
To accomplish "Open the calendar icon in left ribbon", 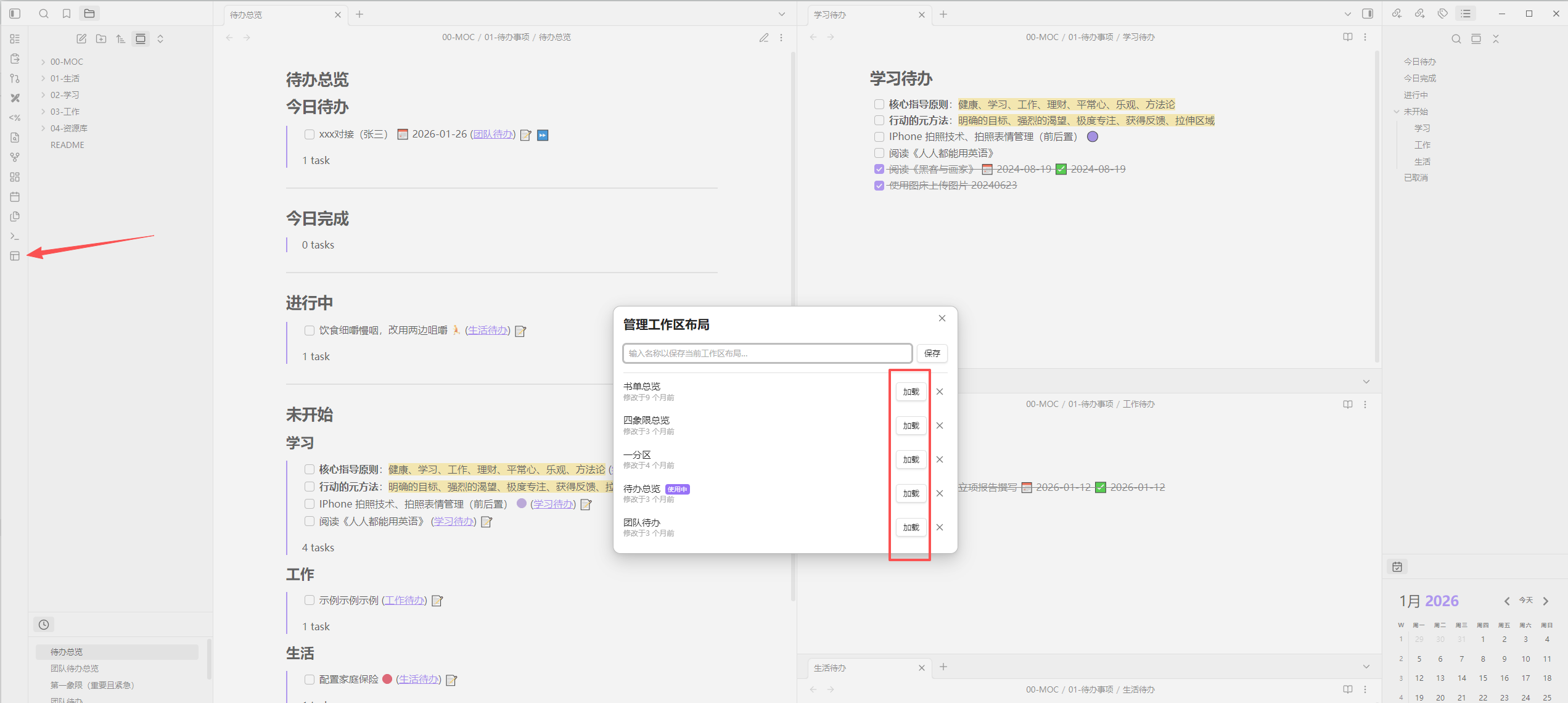I will (x=15, y=197).
